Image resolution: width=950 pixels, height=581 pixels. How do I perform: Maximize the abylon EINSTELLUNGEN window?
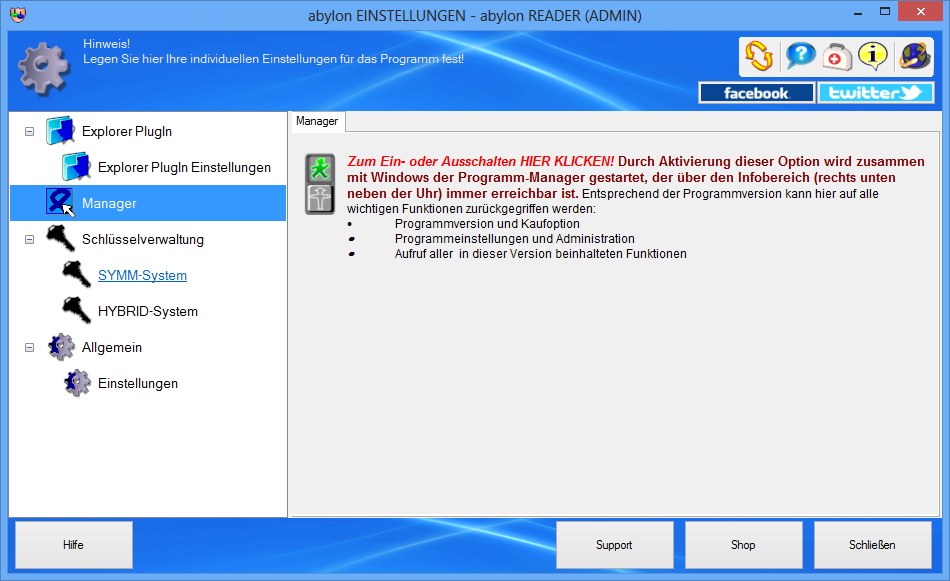[885, 12]
